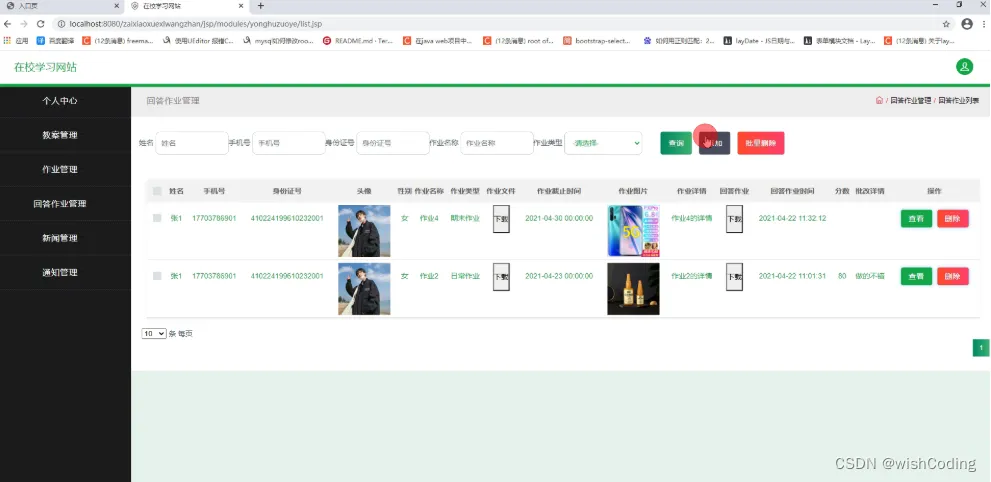The image size is (991, 482).
Task: Click pagination page 1 button
Action: click(980, 347)
